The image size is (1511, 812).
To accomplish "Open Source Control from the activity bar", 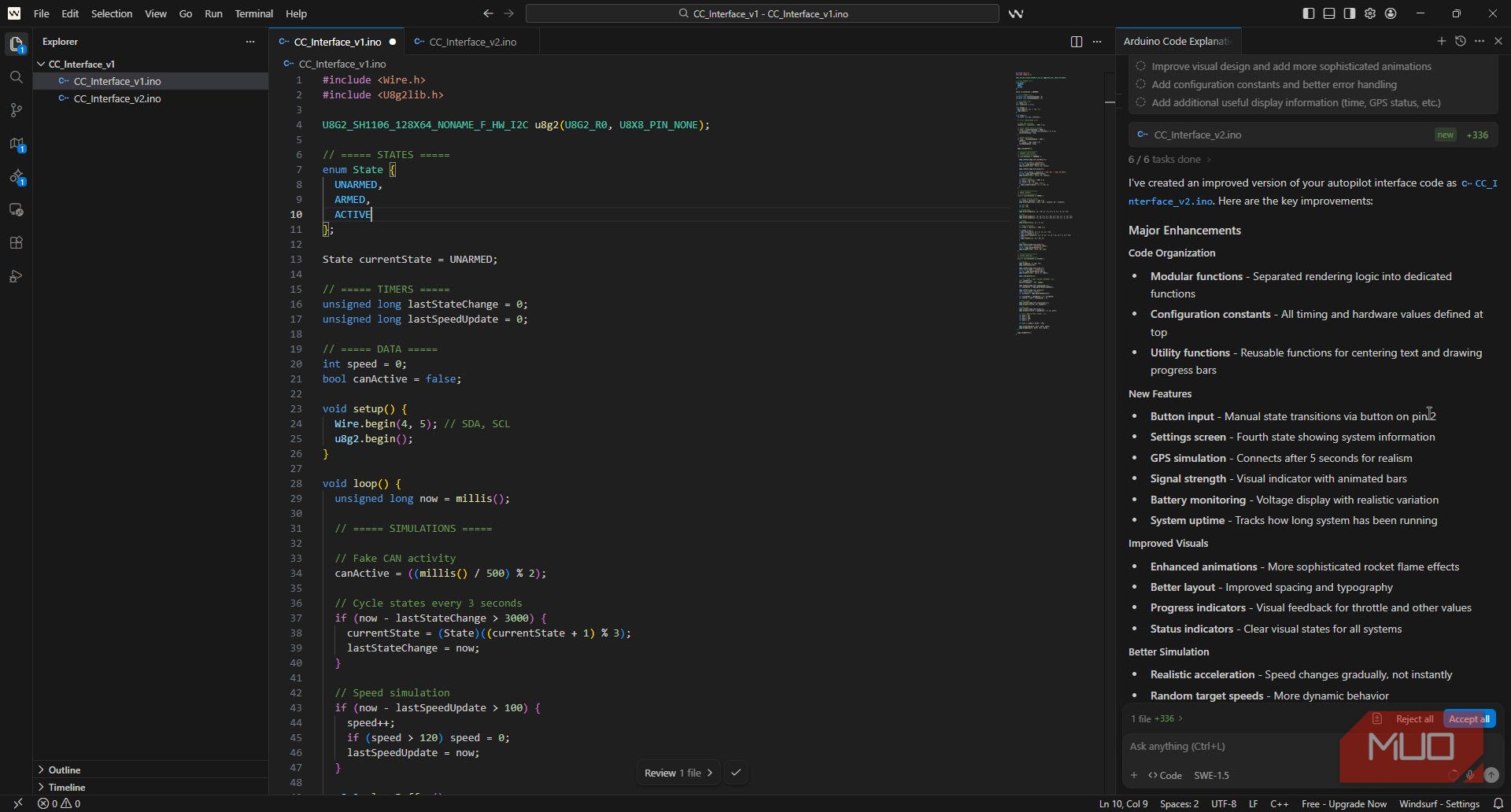I will [16, 111].
